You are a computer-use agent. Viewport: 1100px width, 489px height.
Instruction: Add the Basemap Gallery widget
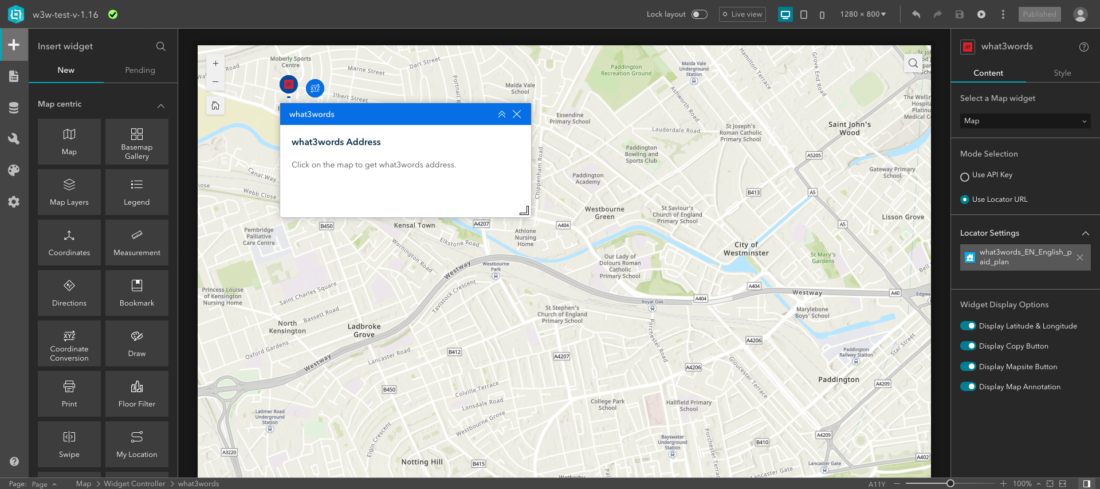pyautogui.click(x=137, y=141)
